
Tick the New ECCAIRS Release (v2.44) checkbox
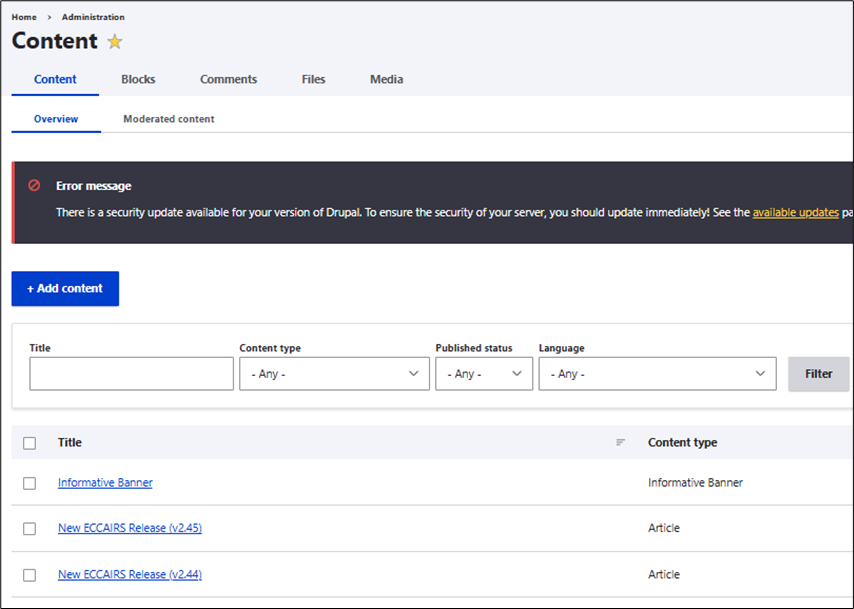29,575
